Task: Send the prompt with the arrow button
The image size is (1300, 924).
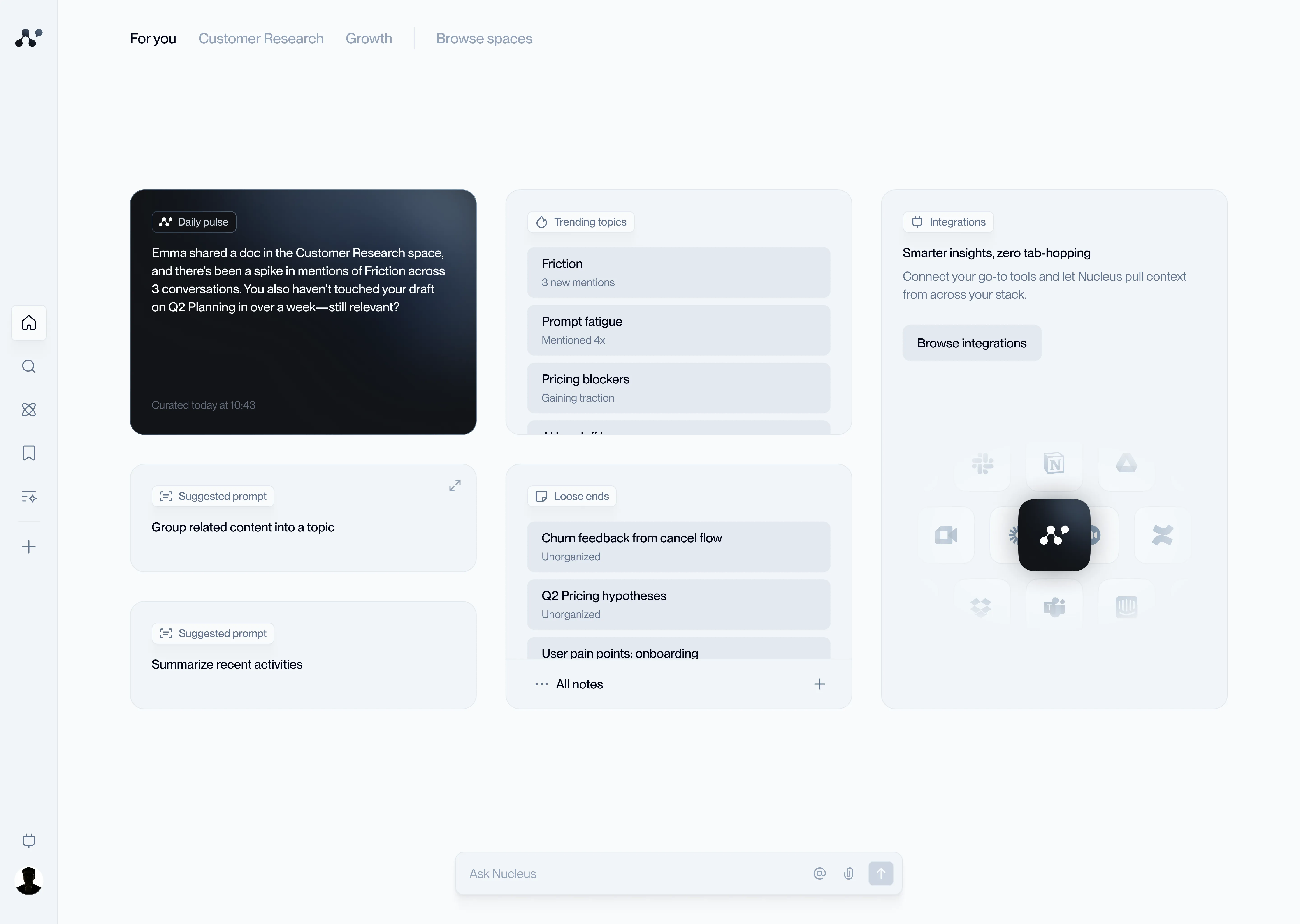Action: (x=881, y=873)
